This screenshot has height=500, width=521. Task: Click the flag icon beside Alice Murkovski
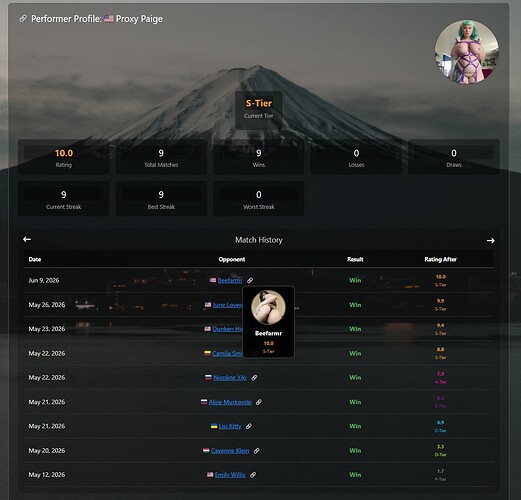204,402
